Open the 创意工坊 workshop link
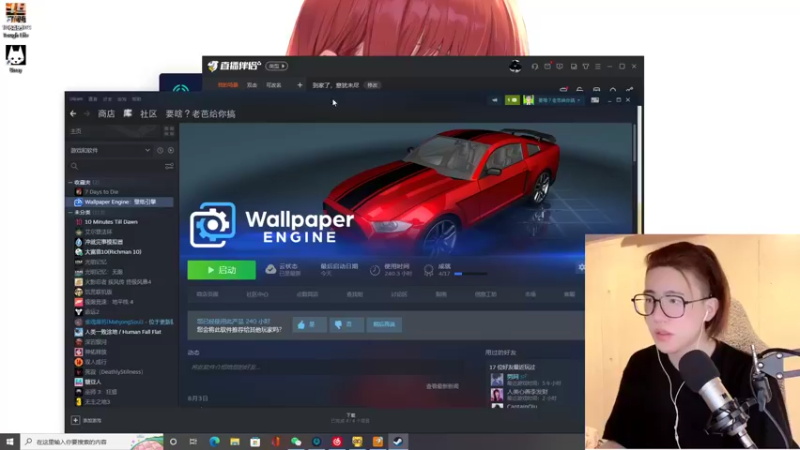The width and height of the screenshot is (800, 450). click(x=486, y=294)
